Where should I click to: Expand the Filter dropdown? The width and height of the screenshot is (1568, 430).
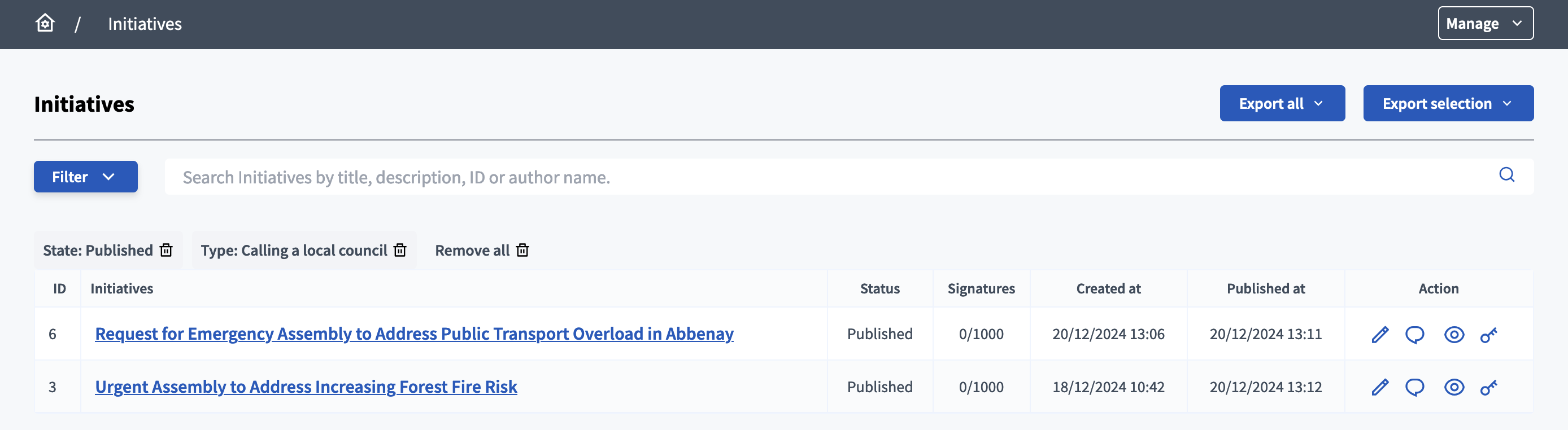85,177
